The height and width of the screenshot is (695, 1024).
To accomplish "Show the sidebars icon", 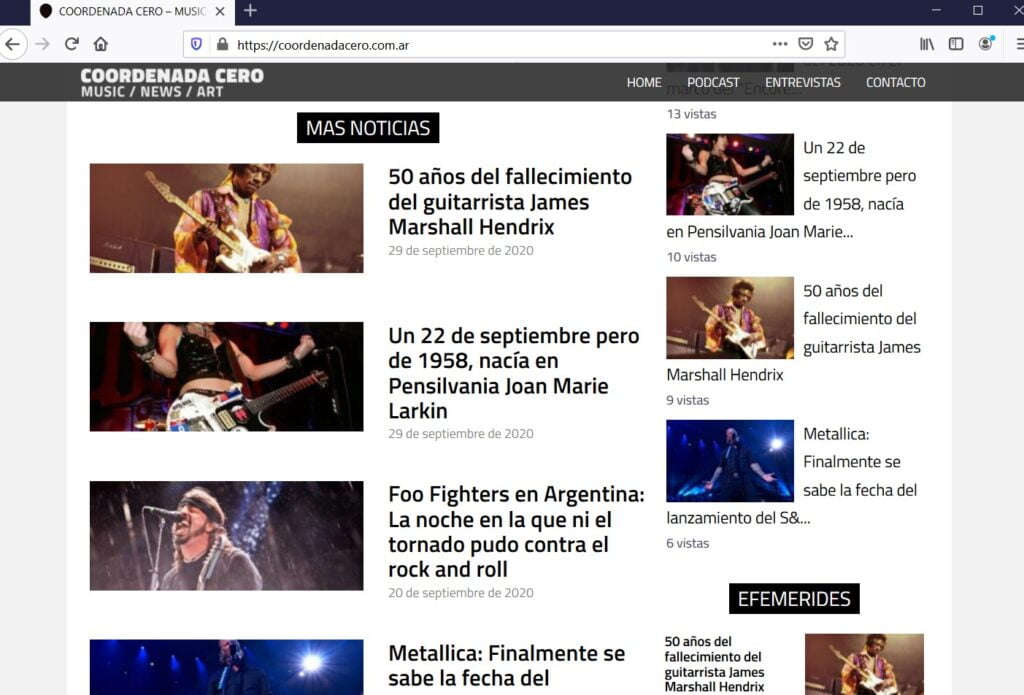I will tap(956, 44).
